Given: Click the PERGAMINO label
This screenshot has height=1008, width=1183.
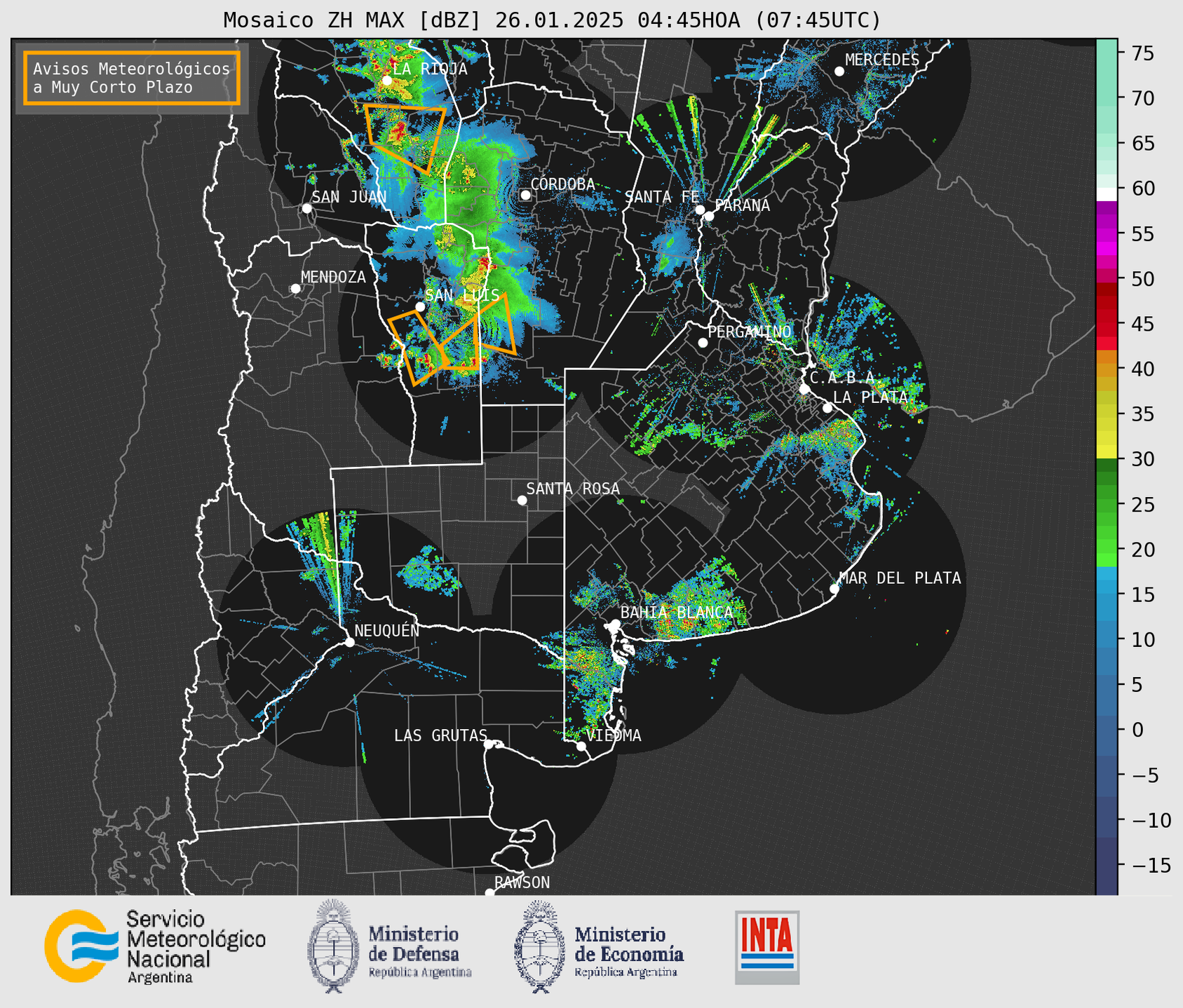Looking at the screenshot, I should [750, 332].
